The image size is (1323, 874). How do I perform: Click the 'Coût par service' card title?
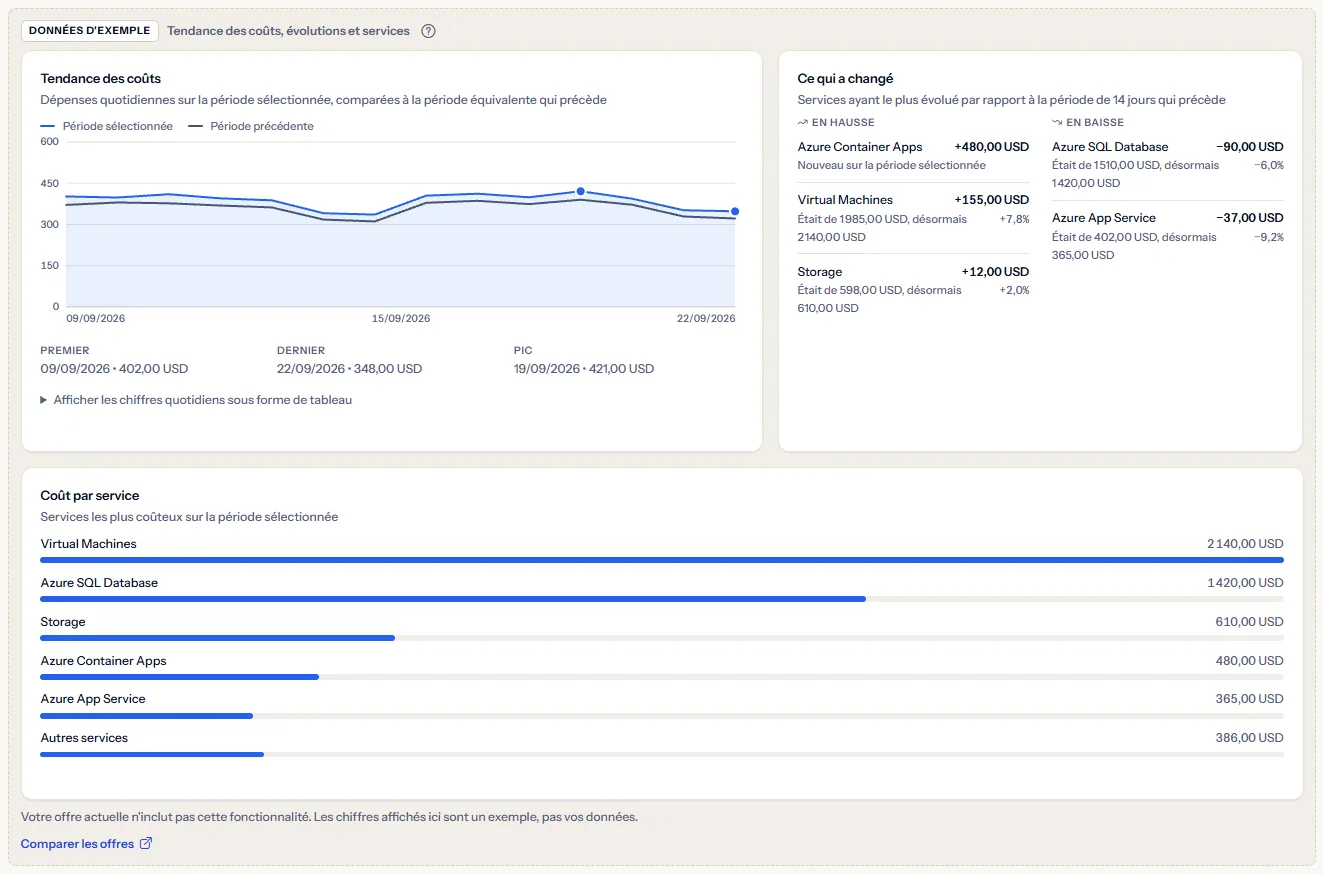pos(90,495)
